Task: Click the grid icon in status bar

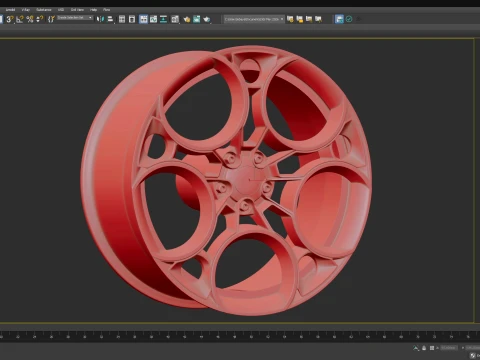Action: pos(432,348)
